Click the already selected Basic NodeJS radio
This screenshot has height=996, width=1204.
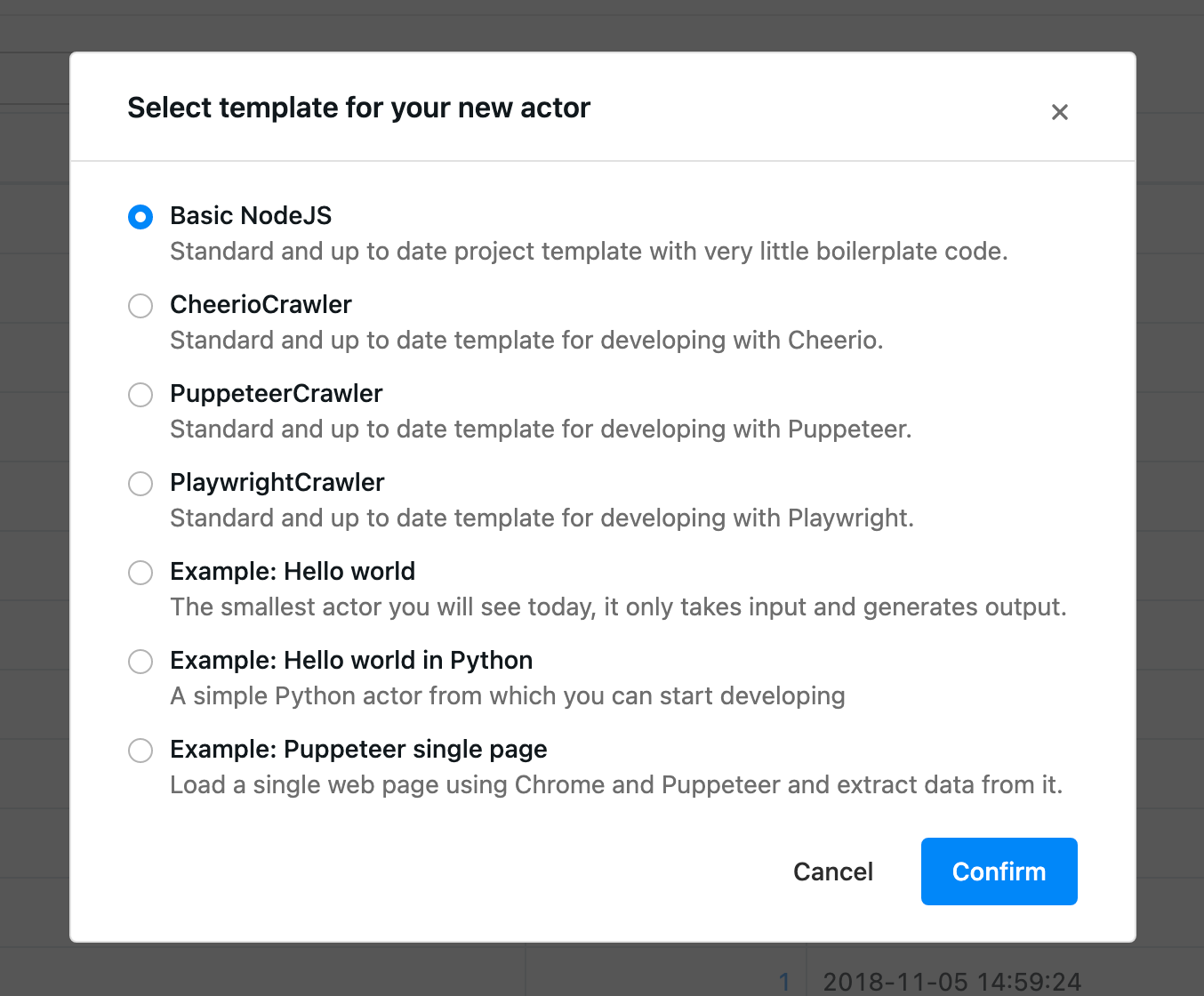(140, 216)
